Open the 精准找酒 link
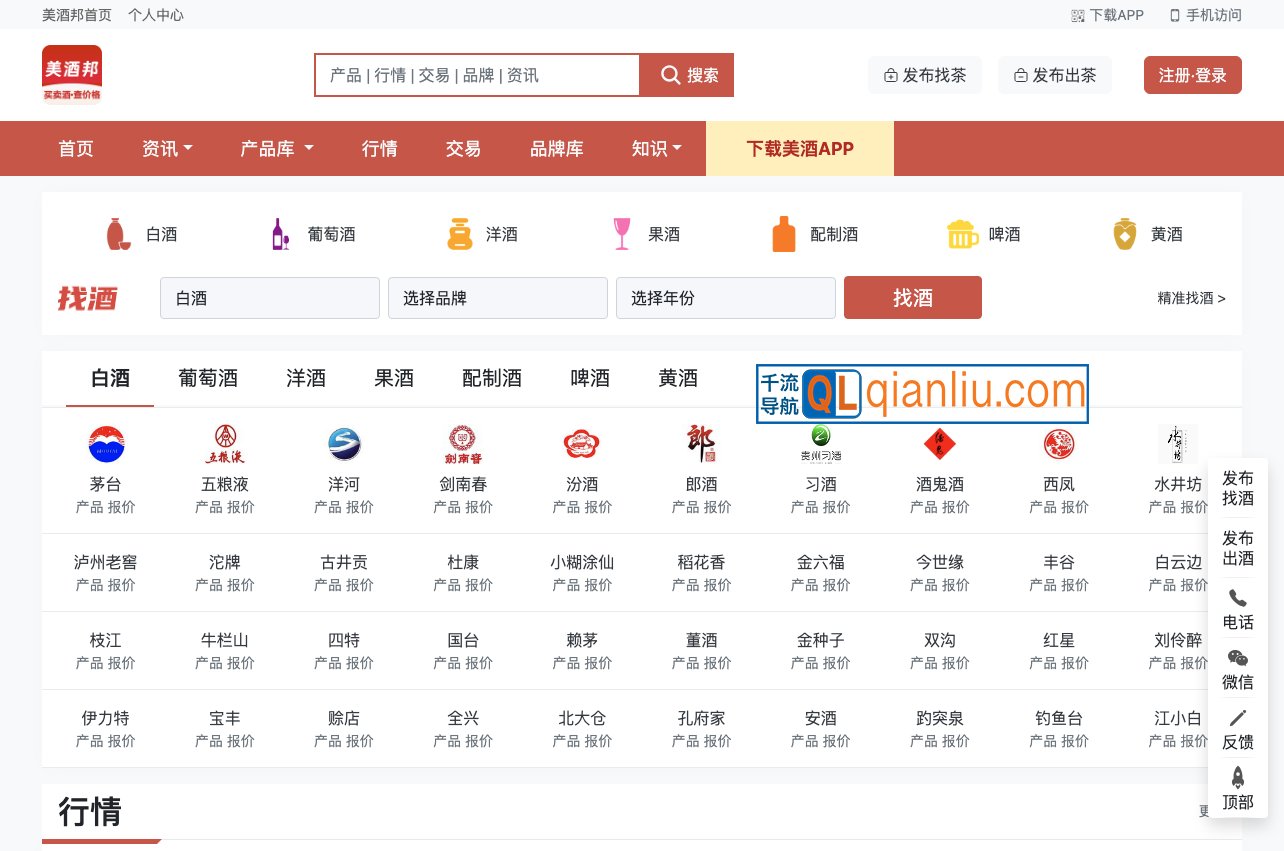 click(1191, 298)
